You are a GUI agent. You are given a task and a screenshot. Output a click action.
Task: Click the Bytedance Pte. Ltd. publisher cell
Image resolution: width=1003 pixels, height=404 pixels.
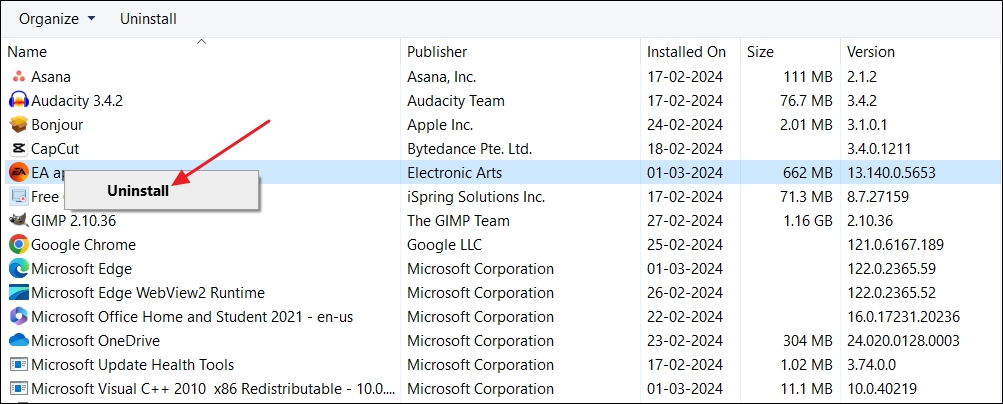coord(470,149)
